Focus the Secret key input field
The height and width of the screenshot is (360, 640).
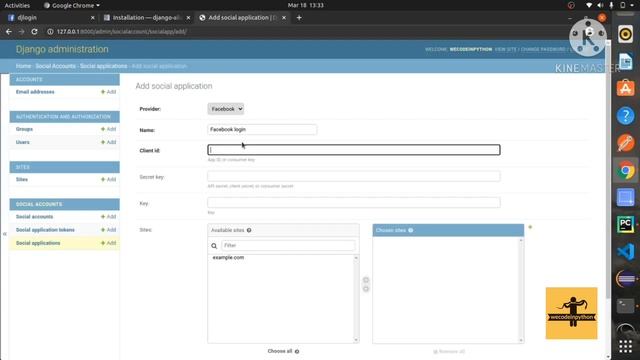click(x=354, y=176)
